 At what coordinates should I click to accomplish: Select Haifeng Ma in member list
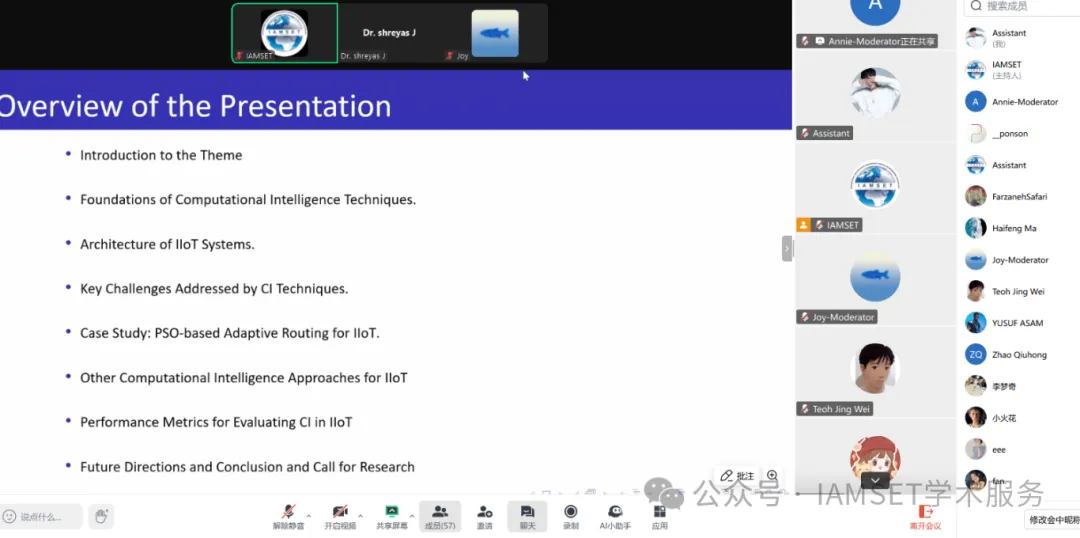coord(1022,228)
